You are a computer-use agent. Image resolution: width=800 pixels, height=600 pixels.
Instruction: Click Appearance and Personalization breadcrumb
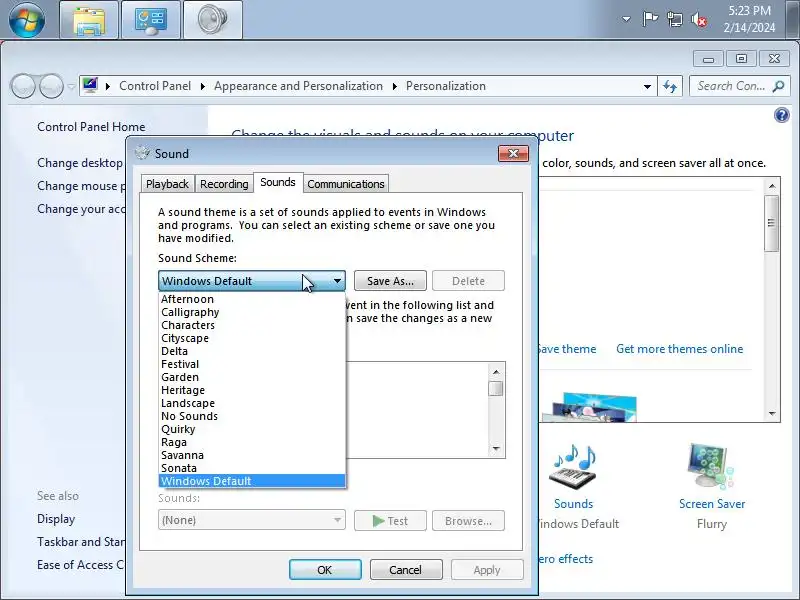(x=298, y=86)
